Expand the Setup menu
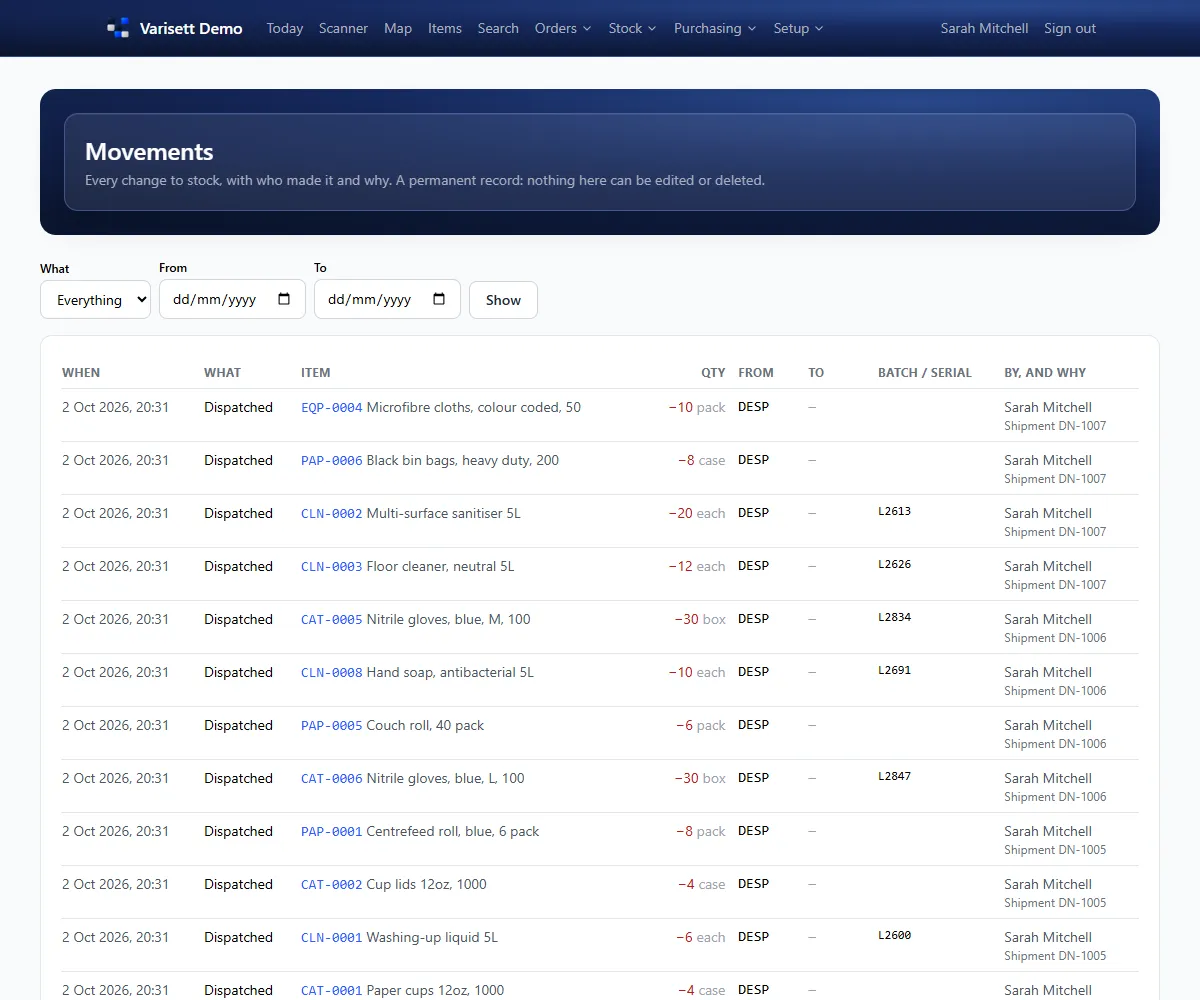 [x=798, y=28]
